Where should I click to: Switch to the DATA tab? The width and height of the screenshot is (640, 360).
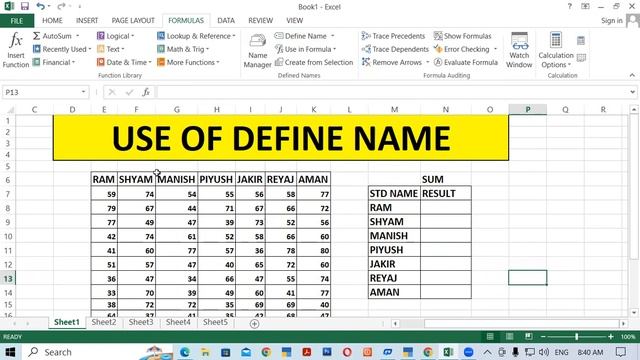tap(226, 20)
